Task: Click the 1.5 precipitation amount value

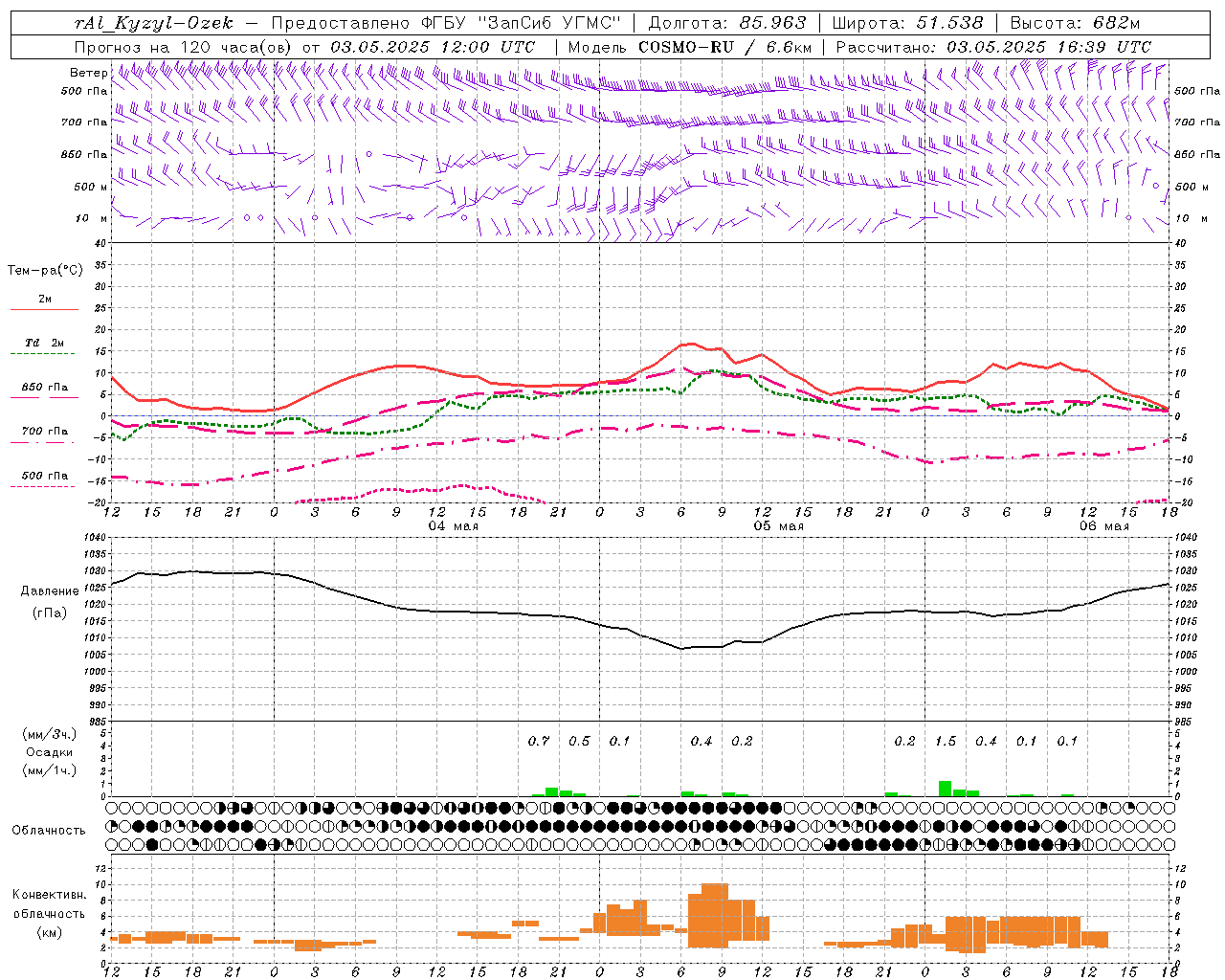Action: pos(946,741)
